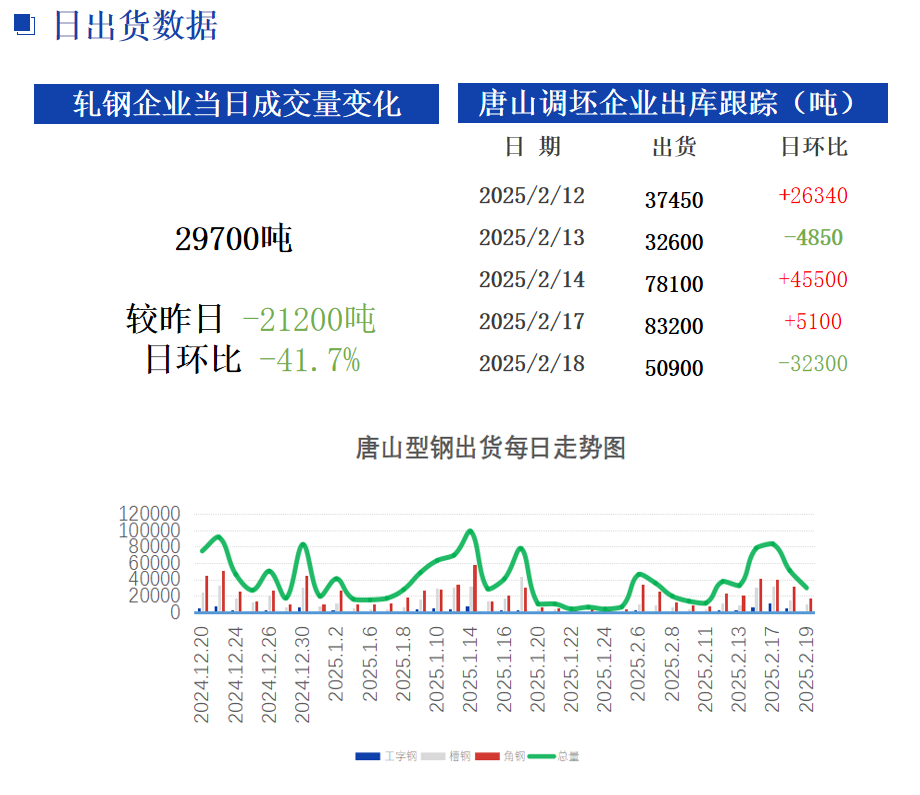Click the -41.7% day-over-day percentage
The image size is (920, 795).
tap(309, 359)
